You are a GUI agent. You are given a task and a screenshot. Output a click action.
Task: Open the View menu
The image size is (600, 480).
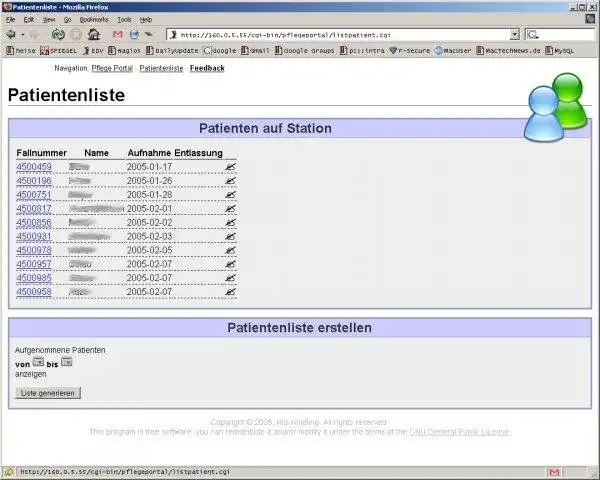coord(49,20)
